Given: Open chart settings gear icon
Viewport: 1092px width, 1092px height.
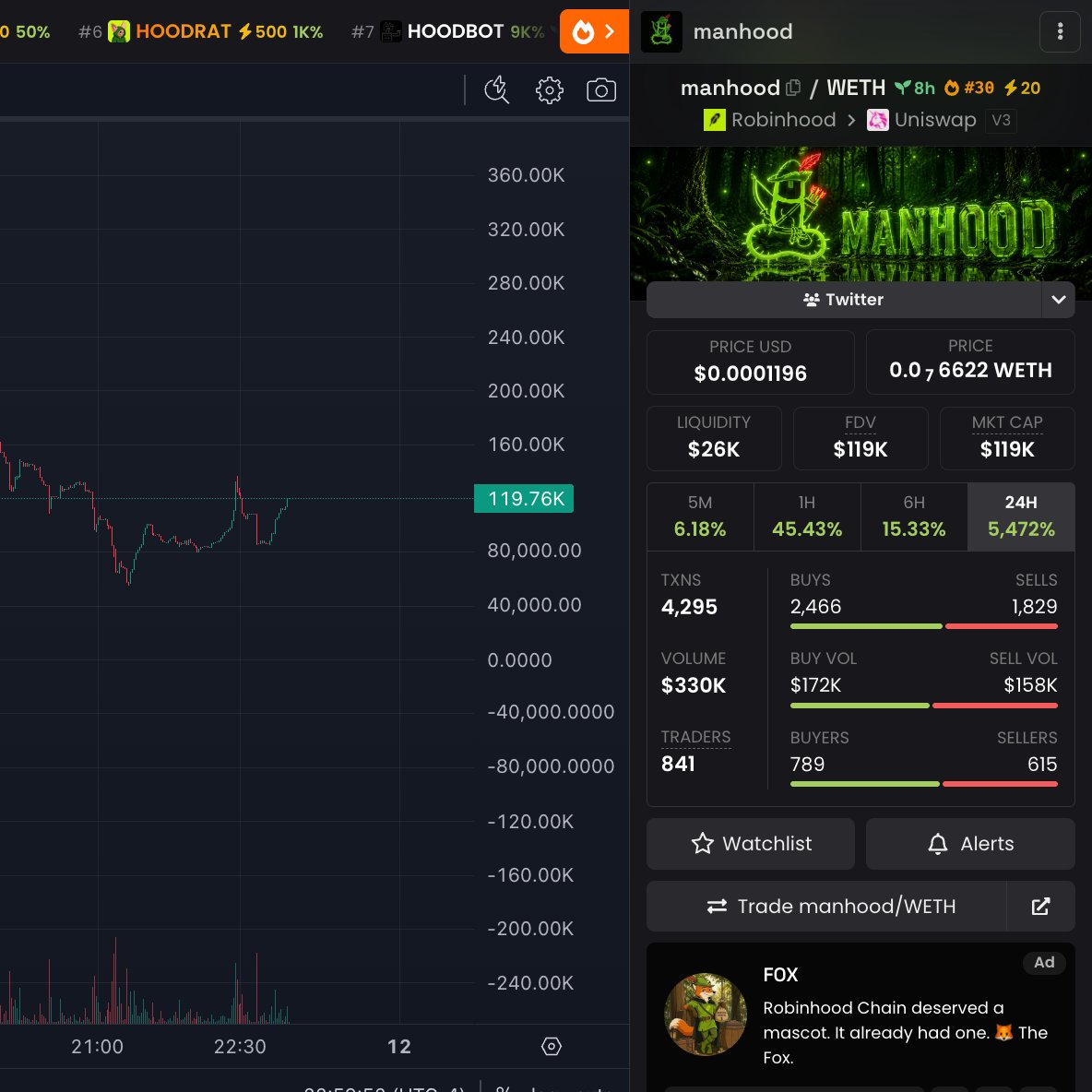Looking at the screenshot, I should [x=550, y=90].
